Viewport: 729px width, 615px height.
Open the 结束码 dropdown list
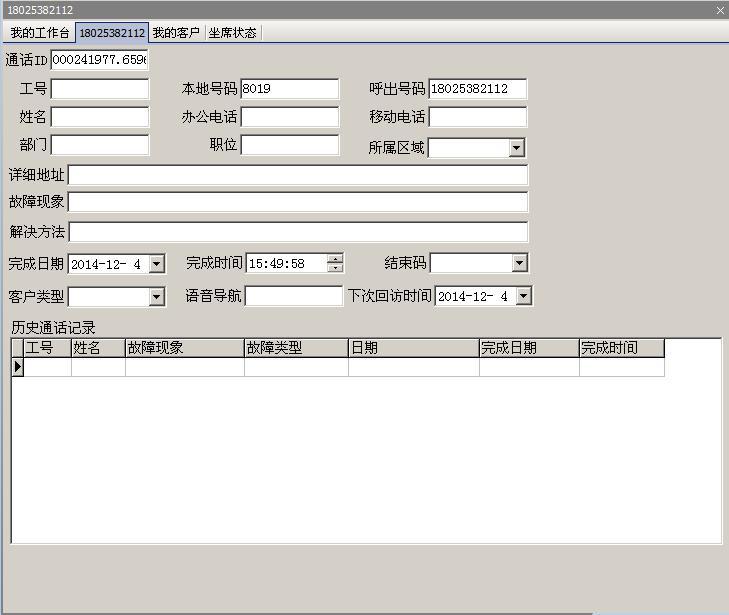pyautogui.click(x=519, y=264)
